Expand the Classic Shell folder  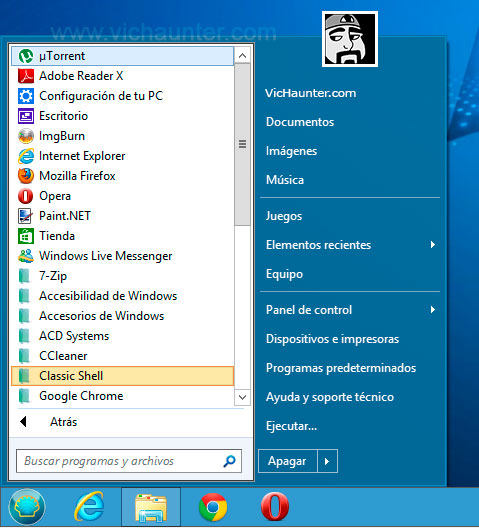click(x=122, y=376)
